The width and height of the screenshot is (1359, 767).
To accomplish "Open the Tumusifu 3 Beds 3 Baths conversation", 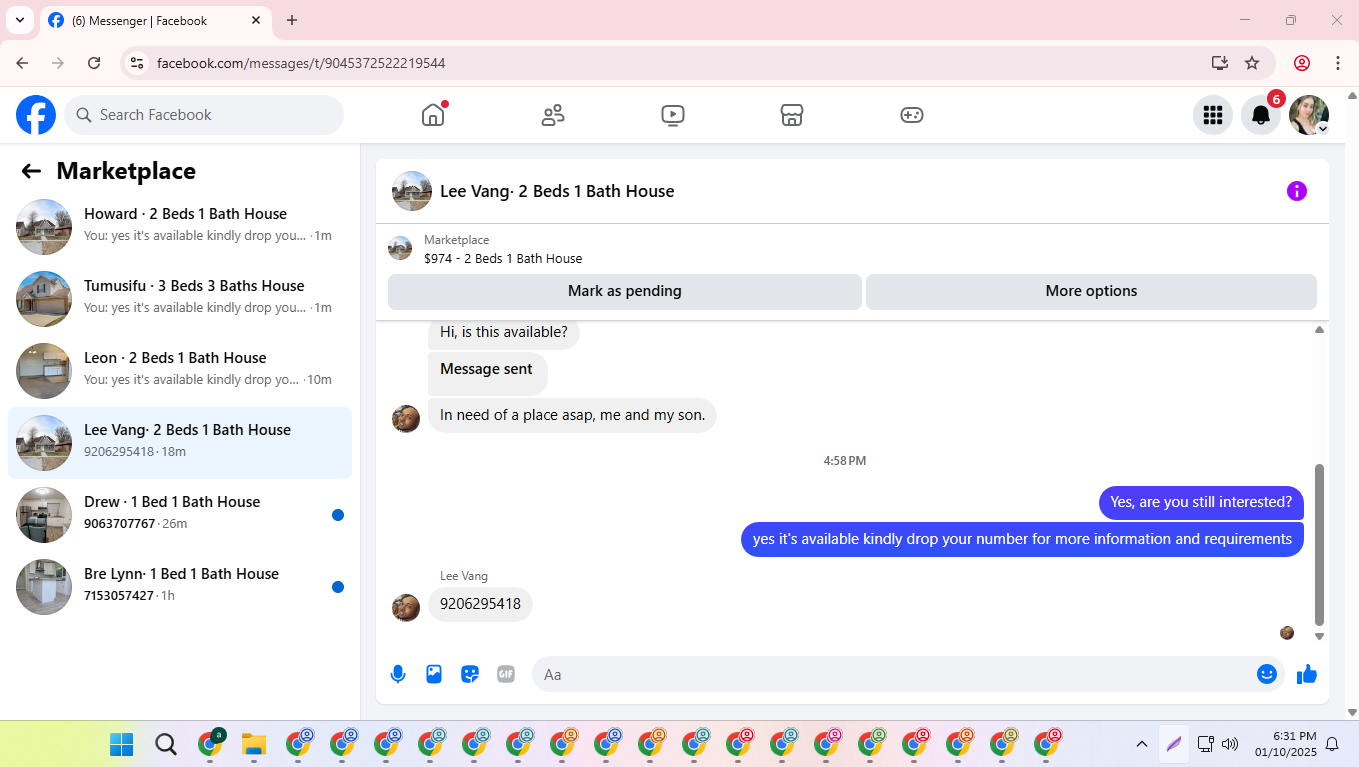I will (180, 299).
